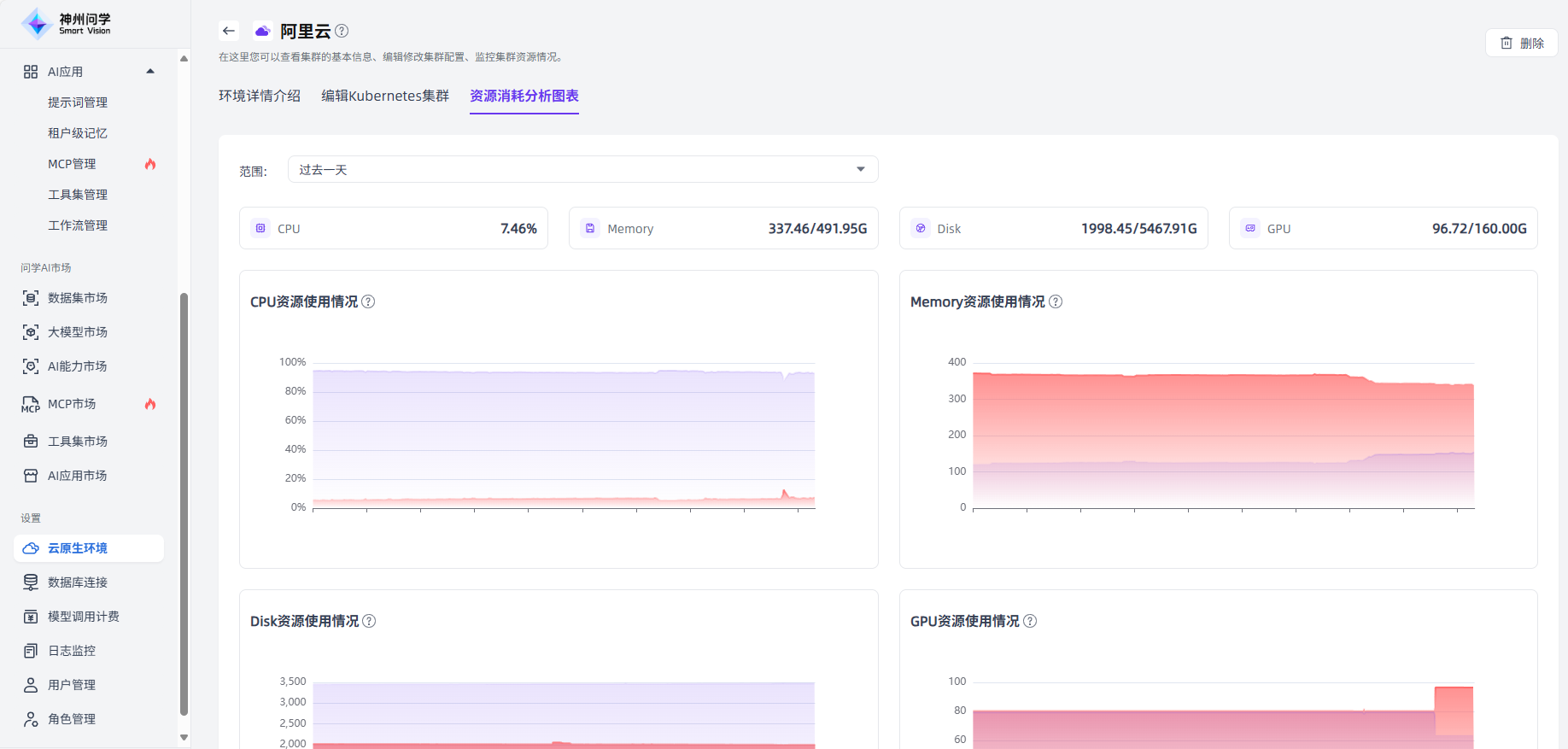Click the AI应用市场 shop icon
The height and width of the screenshot is (749, 1568).
[x=31, y=476]
